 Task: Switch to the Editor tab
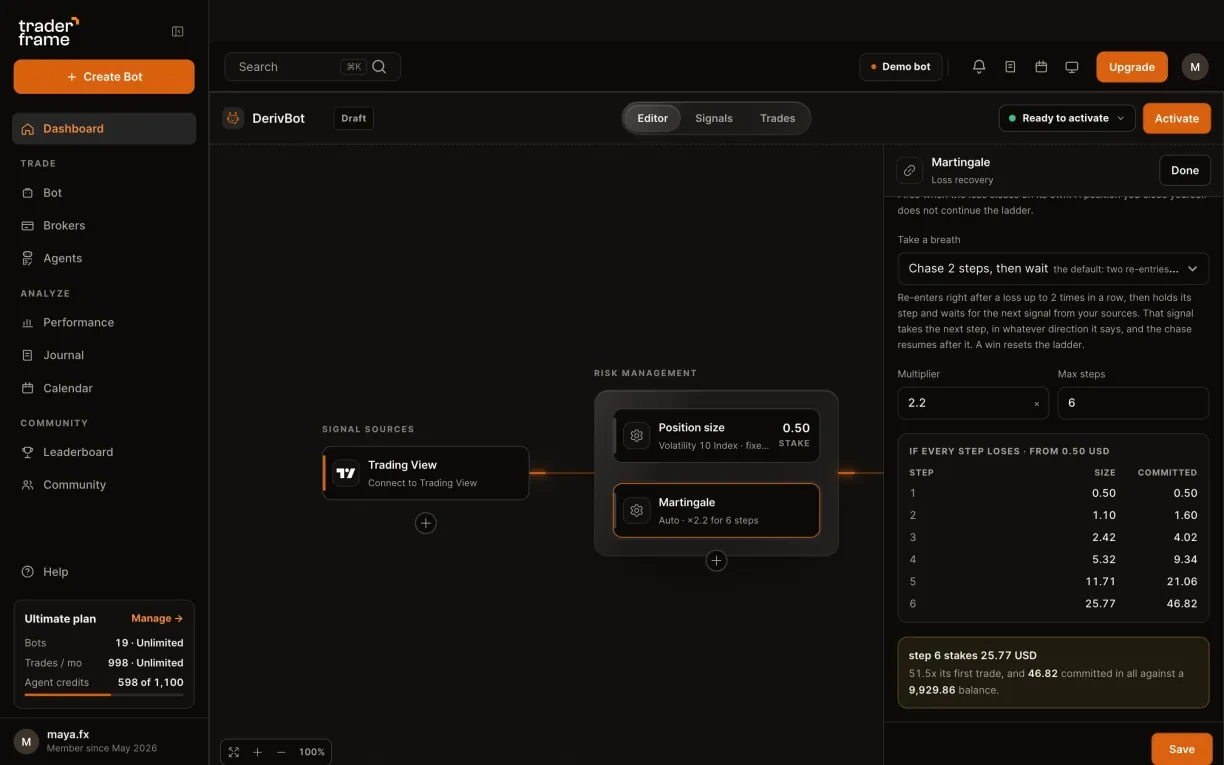click(653, 118)
